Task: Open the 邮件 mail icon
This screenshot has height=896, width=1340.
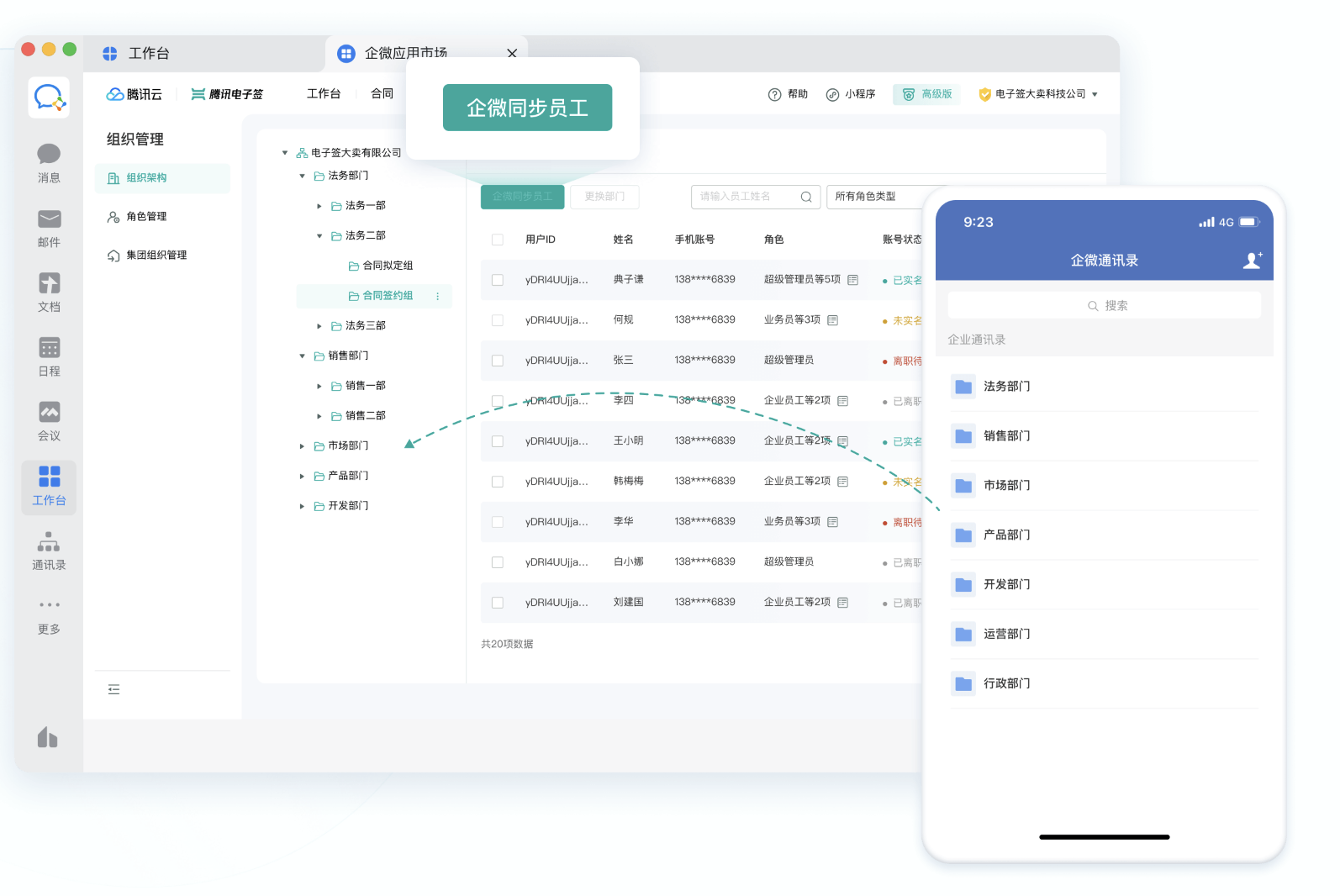Action: (x=49, y=219)
